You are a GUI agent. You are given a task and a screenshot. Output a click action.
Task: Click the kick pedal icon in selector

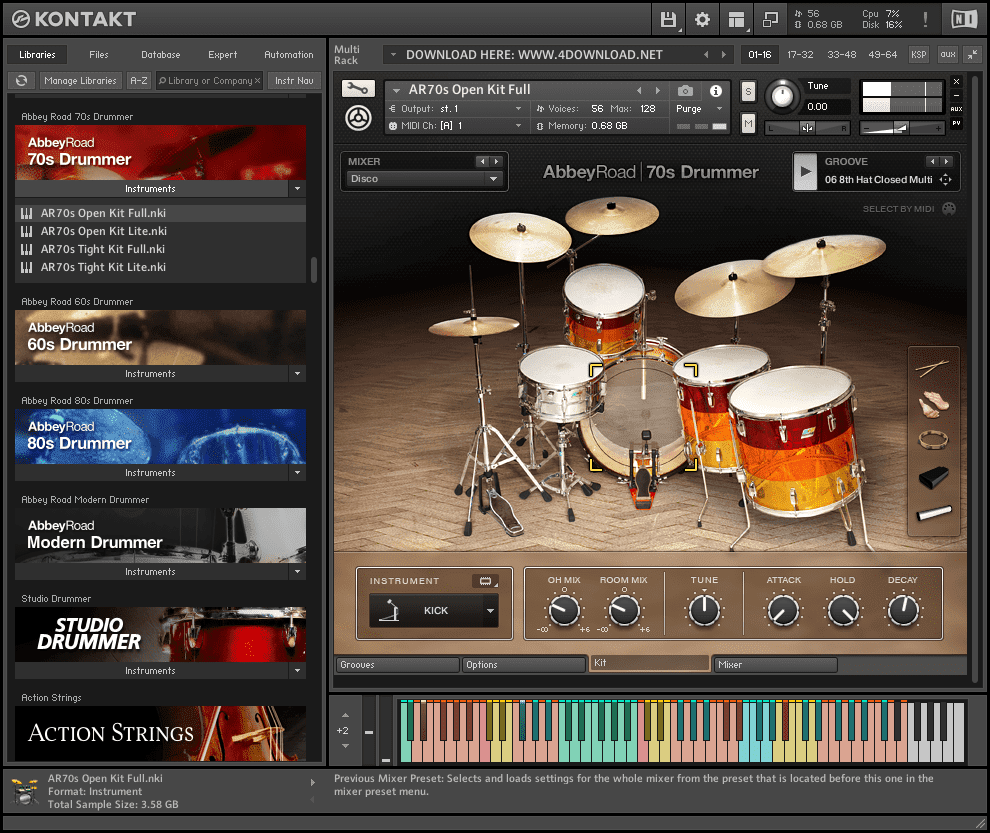[390, 611]
